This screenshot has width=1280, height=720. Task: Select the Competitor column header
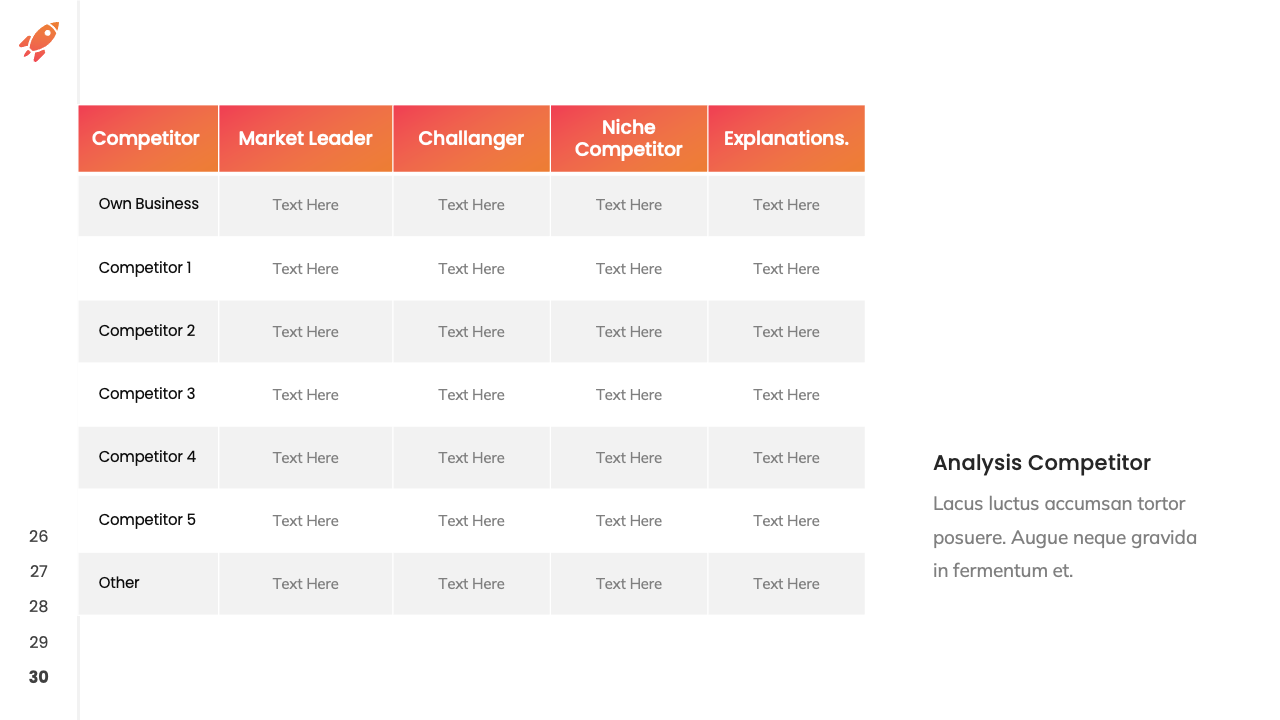(146, 139)
